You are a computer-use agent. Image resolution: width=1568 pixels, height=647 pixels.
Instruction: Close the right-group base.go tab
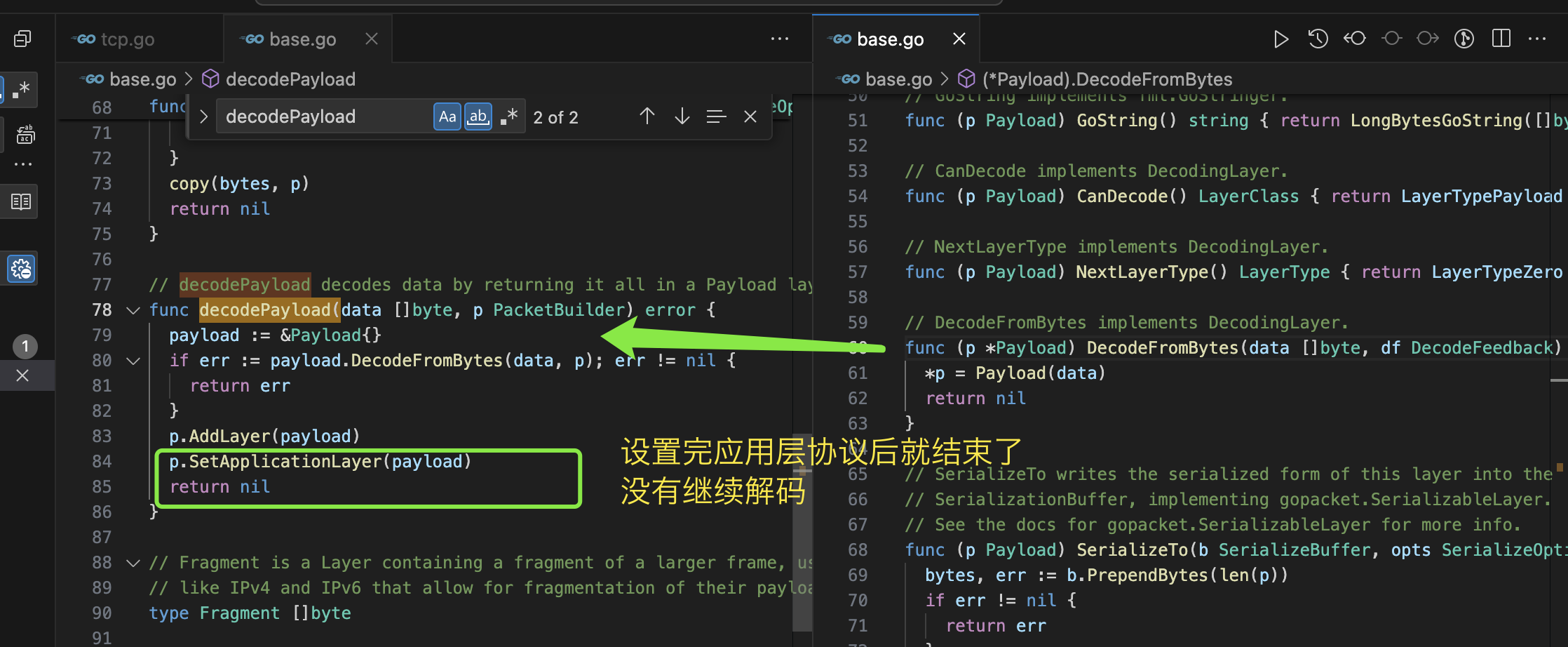(959, 39)
